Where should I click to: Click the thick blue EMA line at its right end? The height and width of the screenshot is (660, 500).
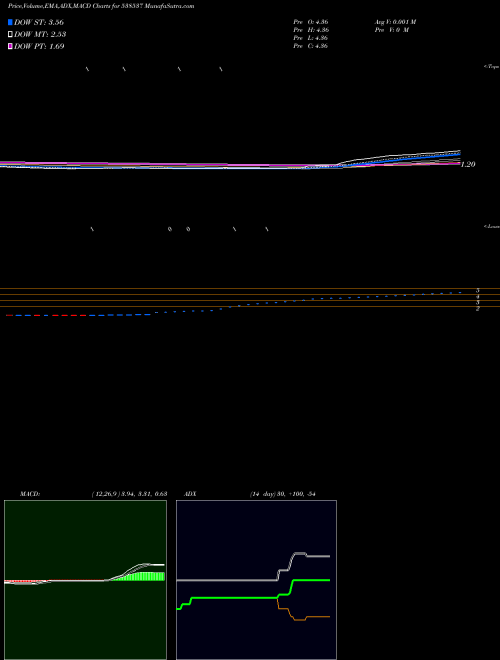click(457, 154)
